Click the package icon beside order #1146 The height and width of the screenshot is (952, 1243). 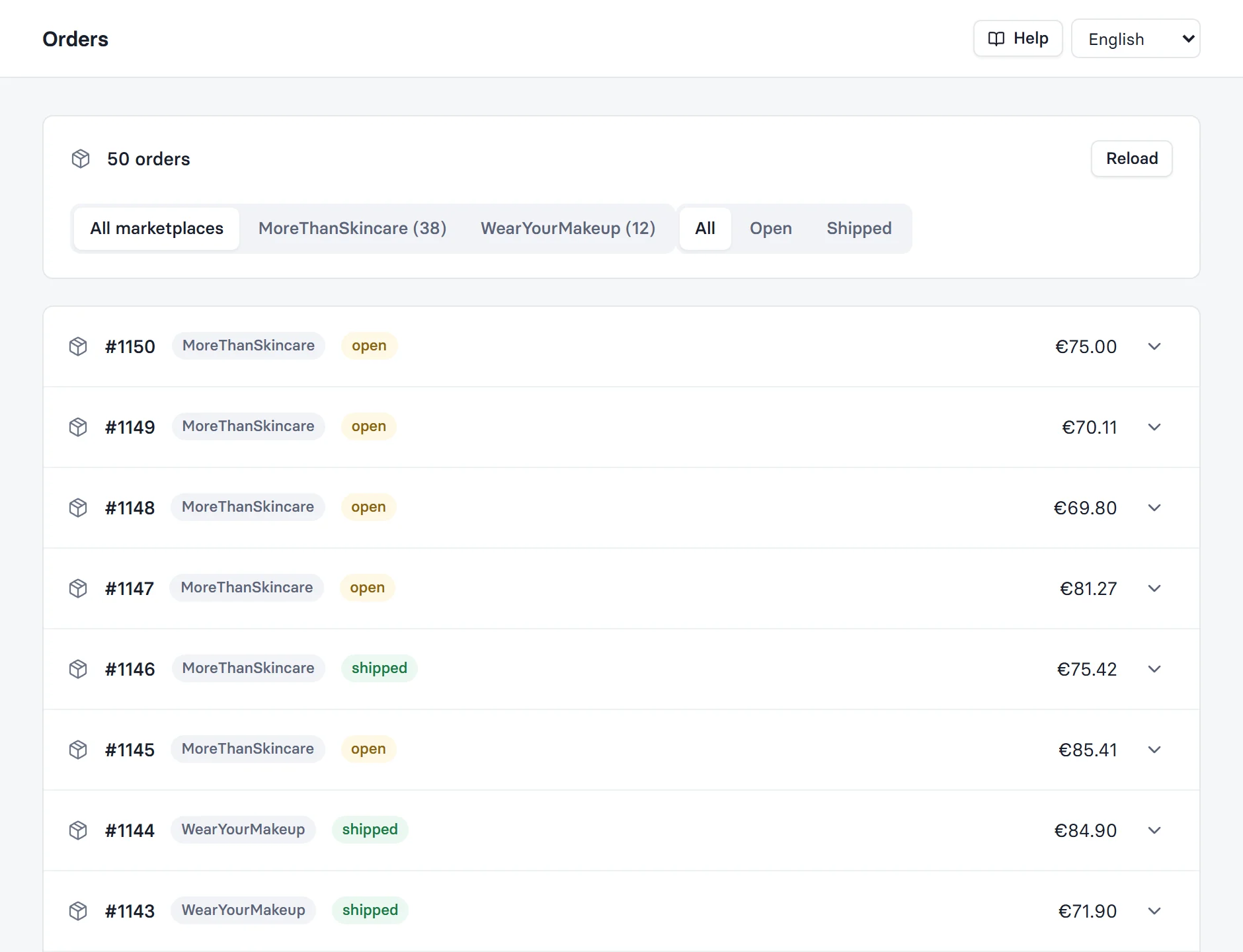[x=78, y=669]
